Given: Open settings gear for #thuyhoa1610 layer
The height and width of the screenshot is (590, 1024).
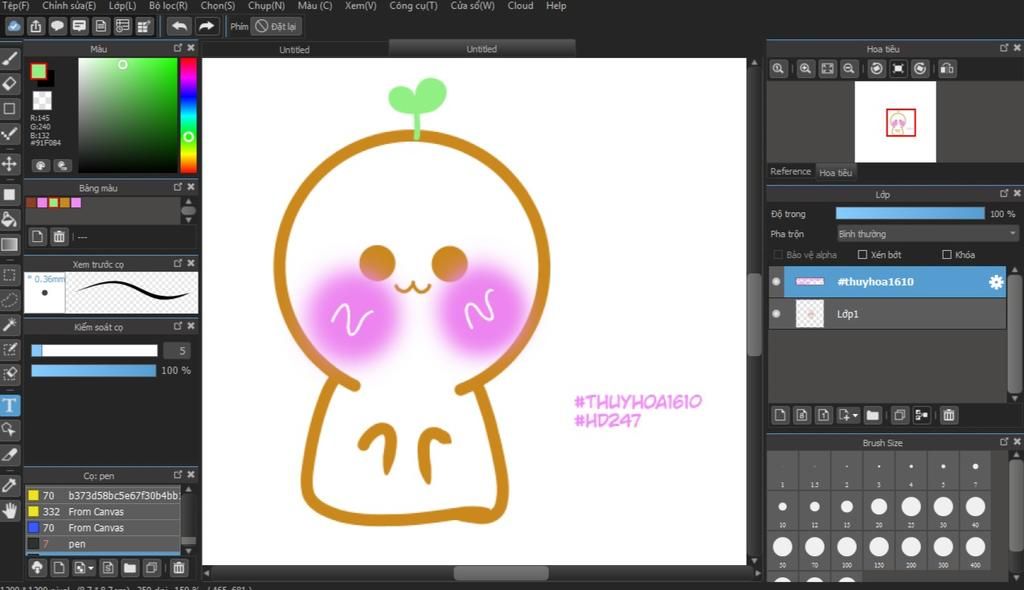Looking at the screenshot, I should (996, 282).
